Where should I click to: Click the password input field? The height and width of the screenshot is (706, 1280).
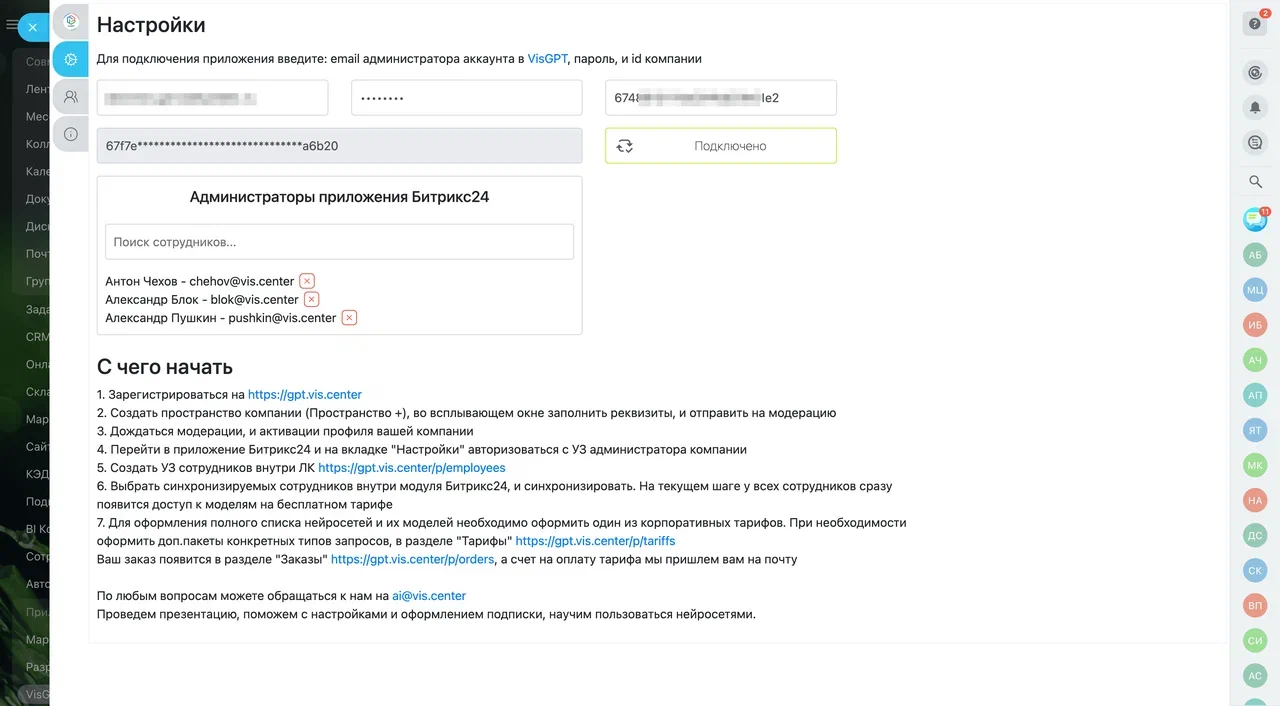pyautogui.click(x=466, y=98)
